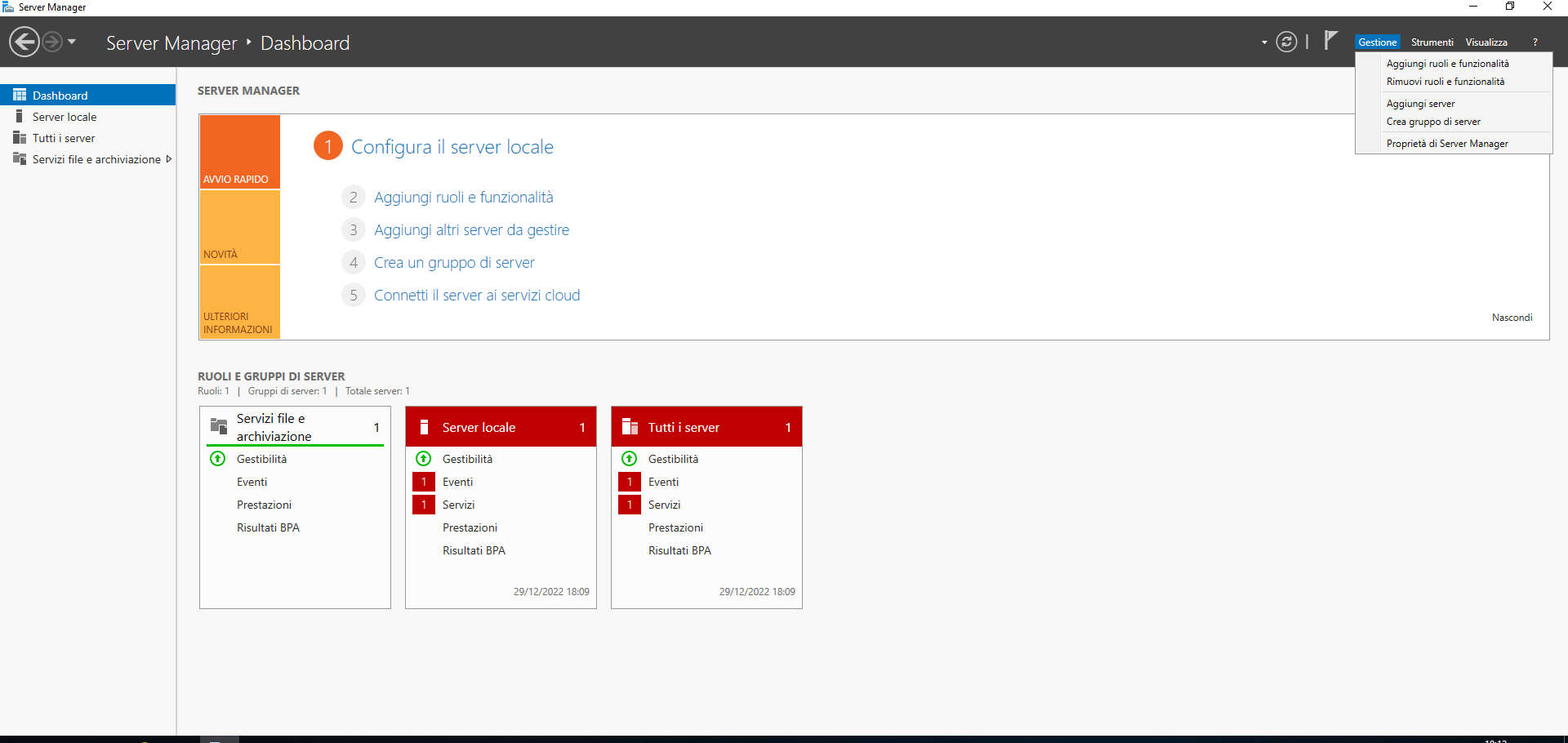This screenshot has width=1568, height=743.
Task: Click the Dashboard icon in the sidebar
Action: pos(20,95)
